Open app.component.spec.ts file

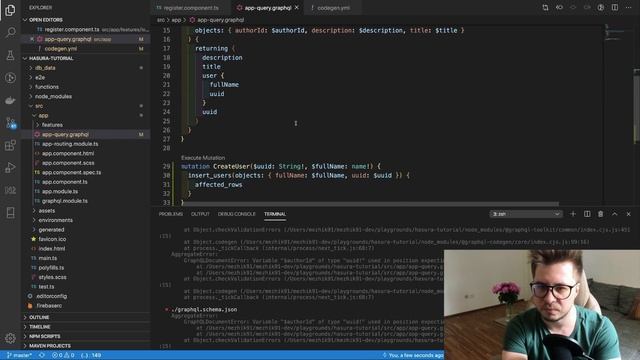71,172
